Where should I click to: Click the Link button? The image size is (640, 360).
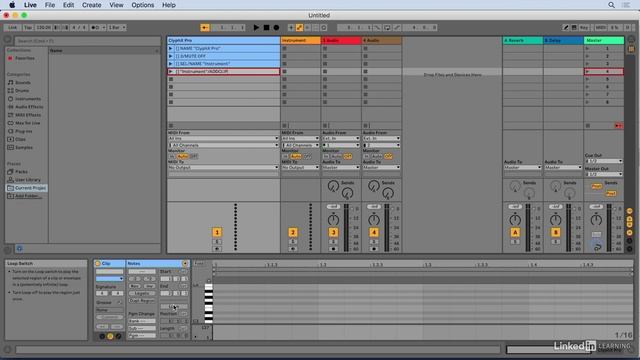coord(13,27)
